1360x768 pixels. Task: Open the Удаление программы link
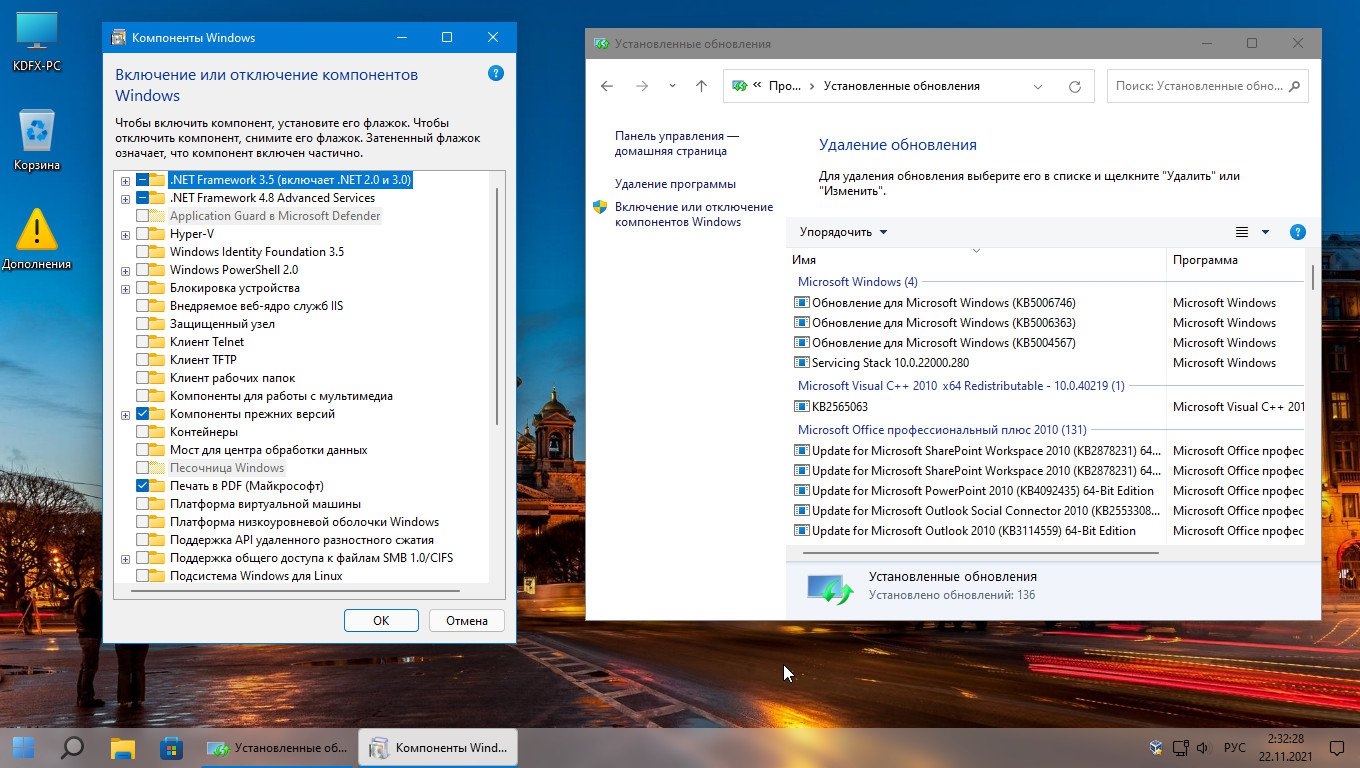(x=675, y=184)
